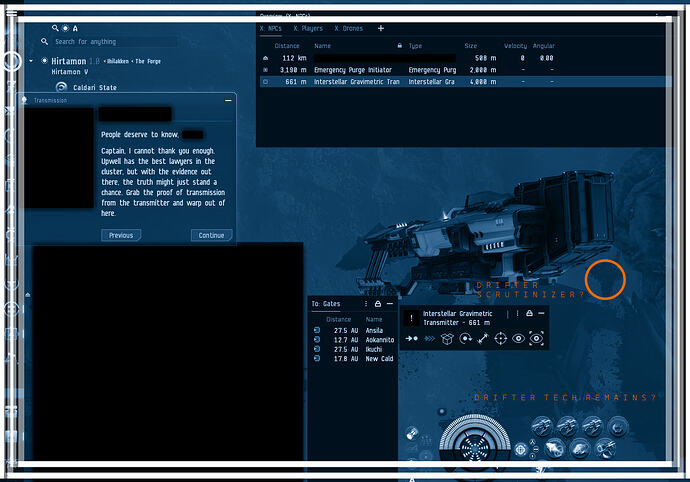
Task: Click the A icon in info panel header
Action: [75, 28]
